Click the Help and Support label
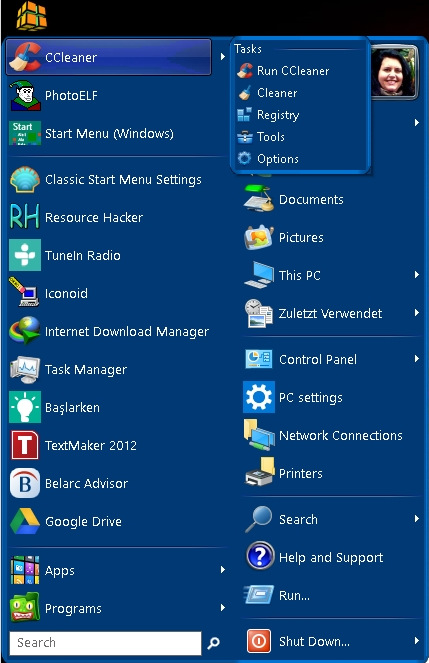This screenshot has height=663, width=429. tap(331, 558)
